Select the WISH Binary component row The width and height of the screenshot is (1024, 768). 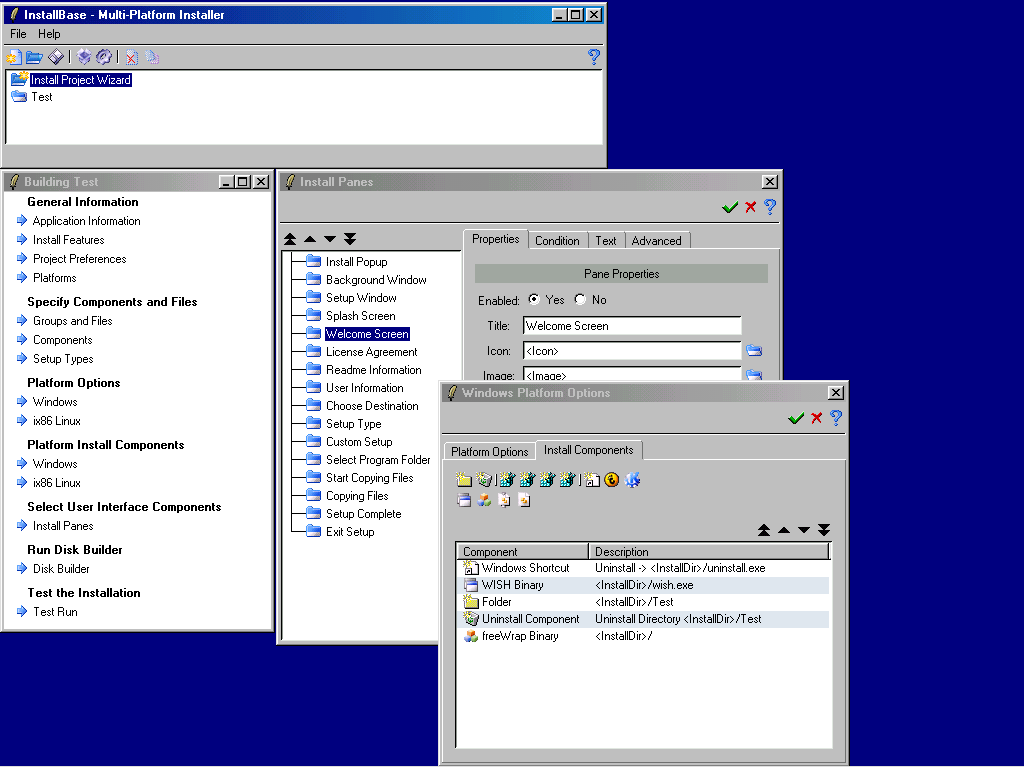click(x=513, y=585)
